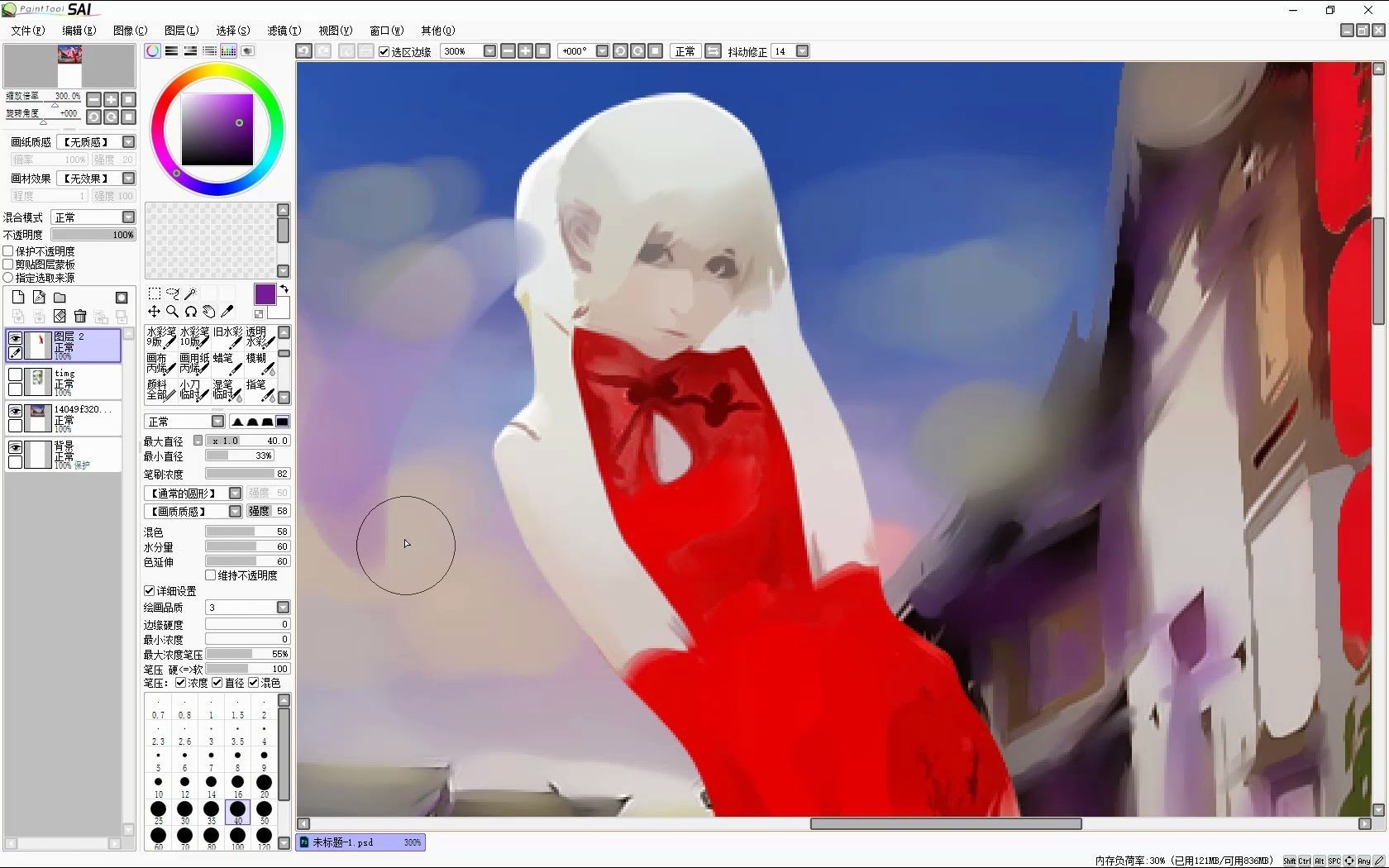Viewport: 1389px width, 868px height.
Task: Adjust layer 不透明度 opacity slider
Action: (93, 235)
